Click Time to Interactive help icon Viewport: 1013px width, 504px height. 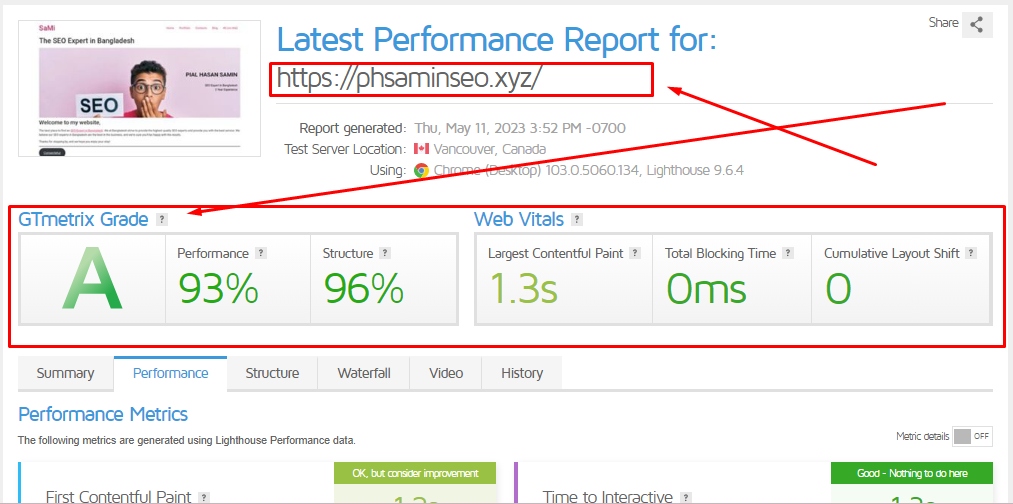click(685, 498)
